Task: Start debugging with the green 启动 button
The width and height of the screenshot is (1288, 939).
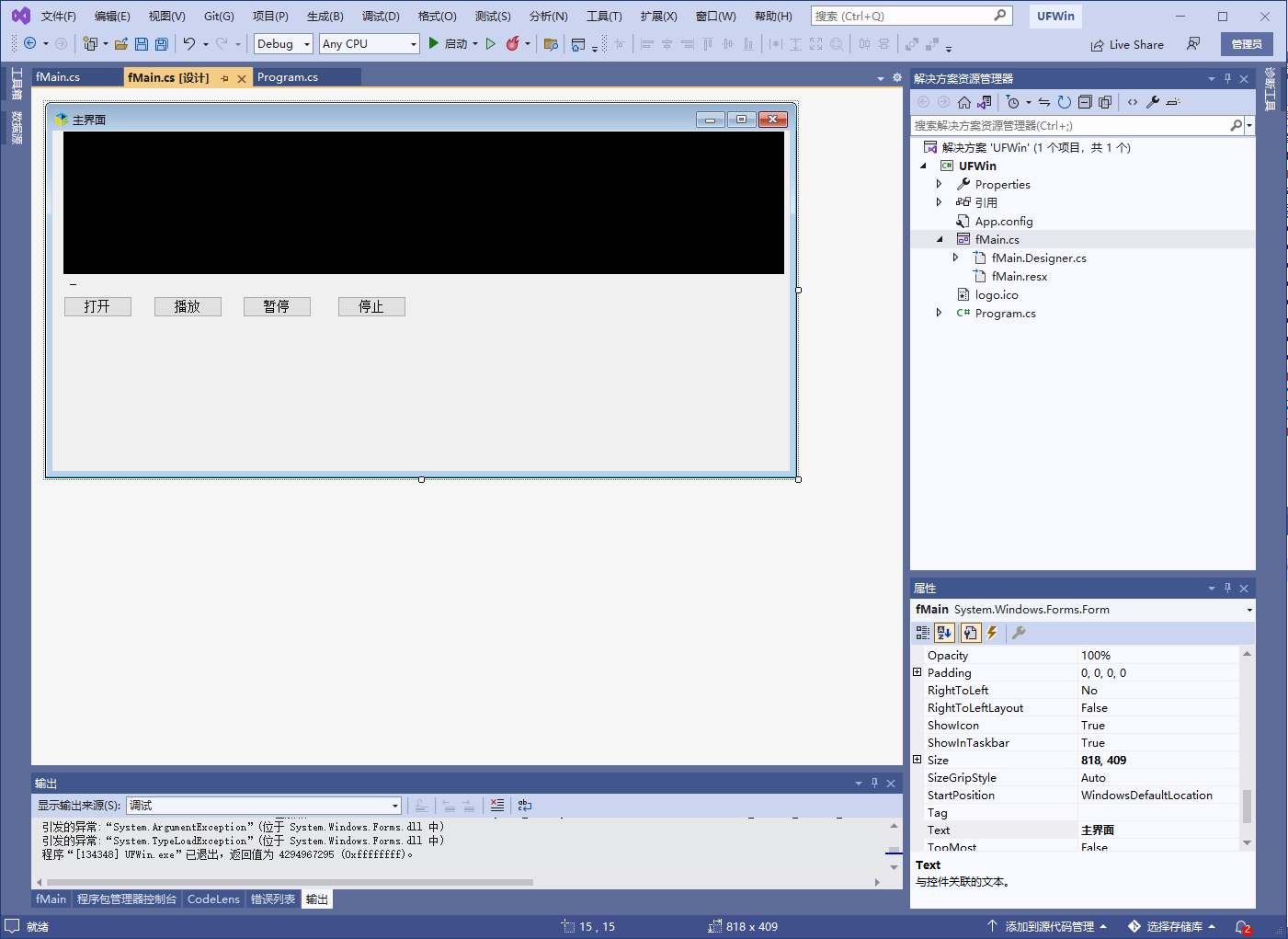Action: [447, 43]
